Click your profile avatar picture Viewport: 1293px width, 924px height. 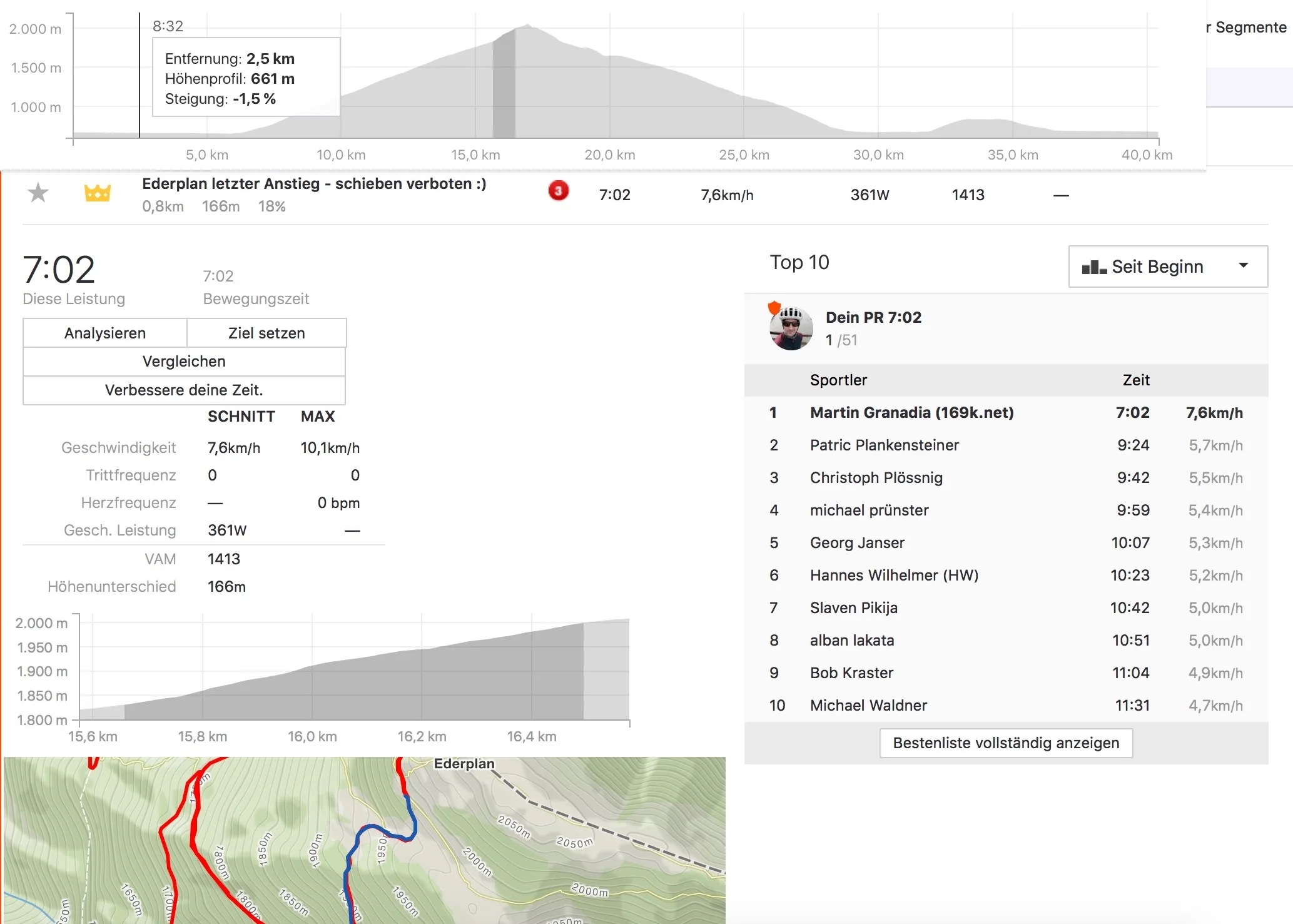791,329
